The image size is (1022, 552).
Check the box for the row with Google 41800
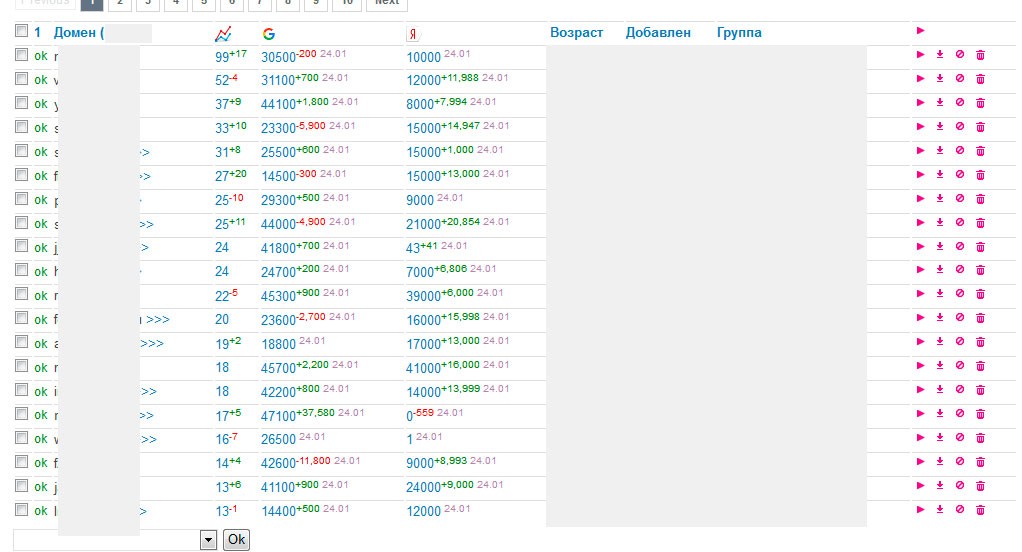point(22,246)
